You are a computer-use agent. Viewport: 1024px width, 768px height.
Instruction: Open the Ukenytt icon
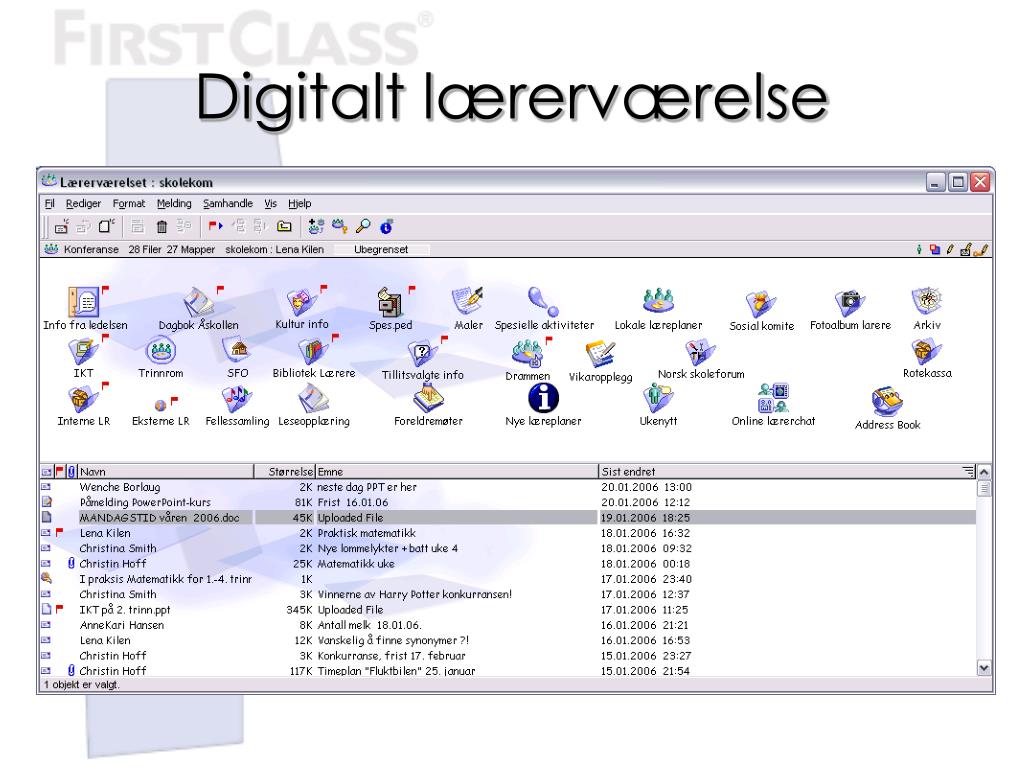(658, 398)
